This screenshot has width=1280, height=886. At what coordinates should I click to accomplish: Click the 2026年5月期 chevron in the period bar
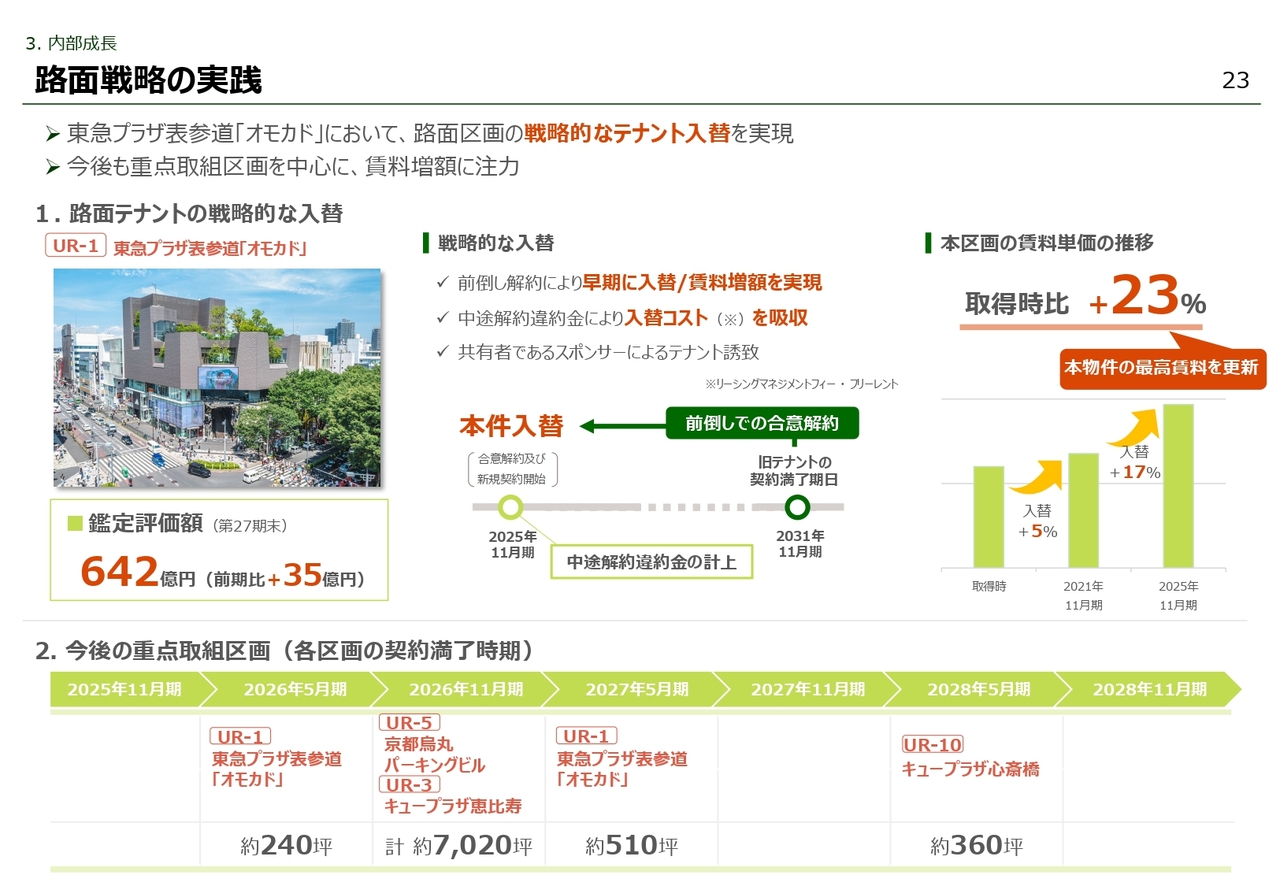295,689
